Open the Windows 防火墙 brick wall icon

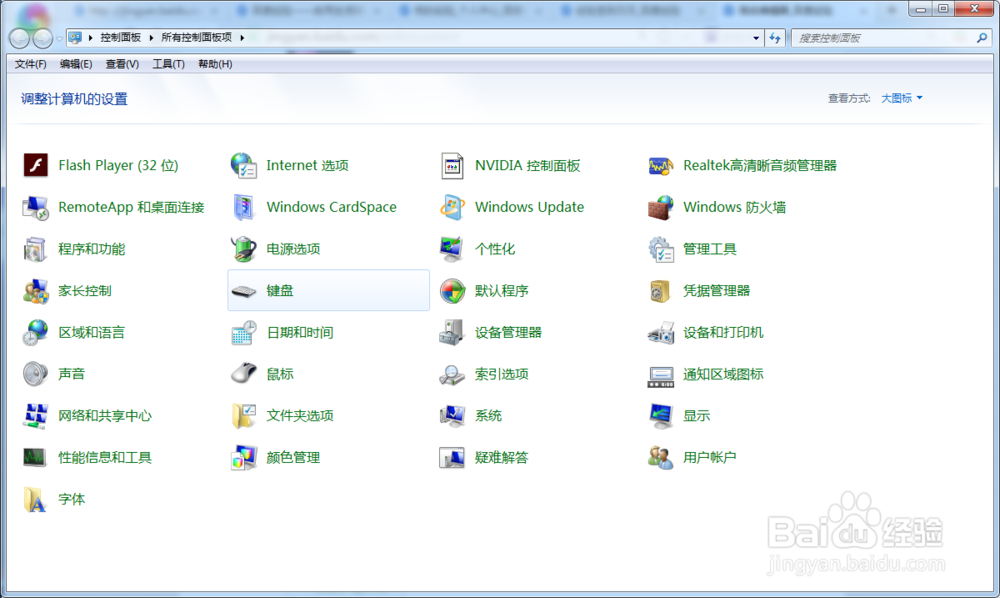(x=661, y=207)
